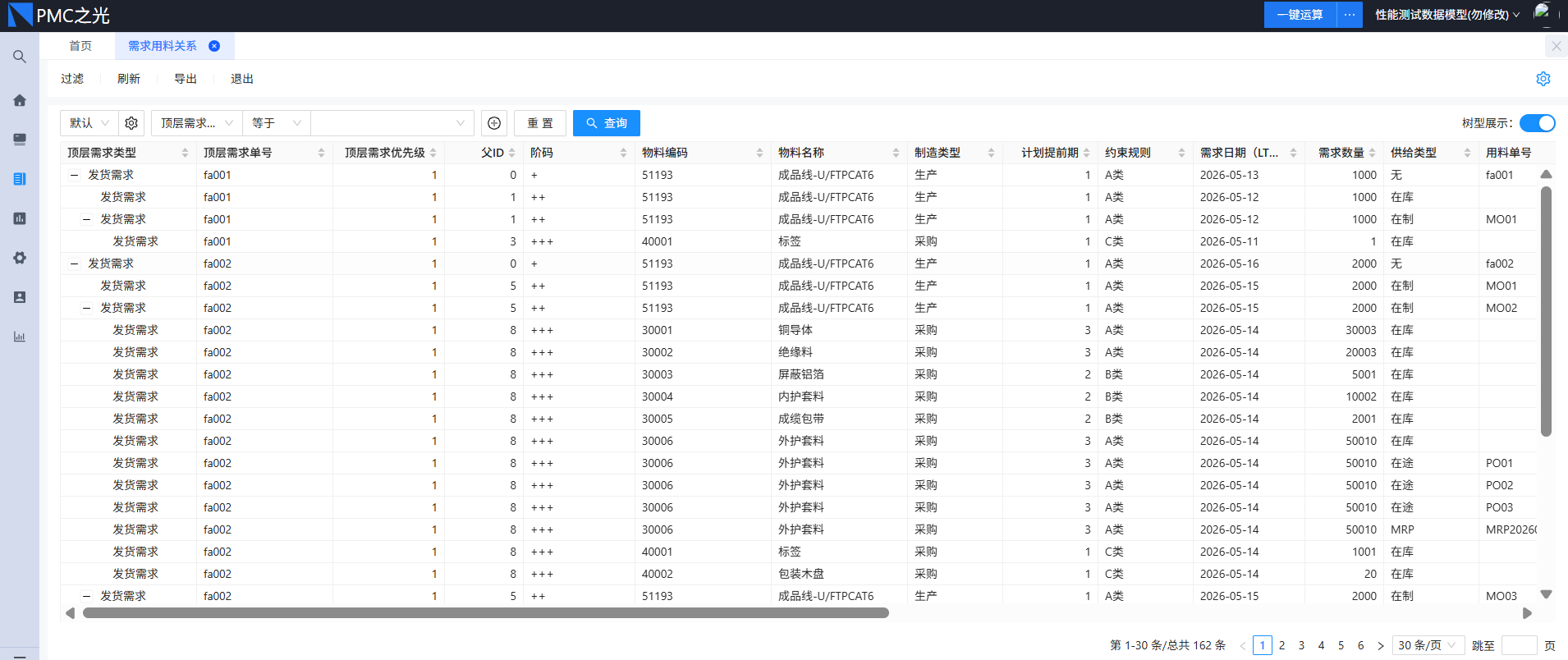Click the vertical scrollbar thumb
This screenshot has height=660, width=1568.
(1547, 311)
